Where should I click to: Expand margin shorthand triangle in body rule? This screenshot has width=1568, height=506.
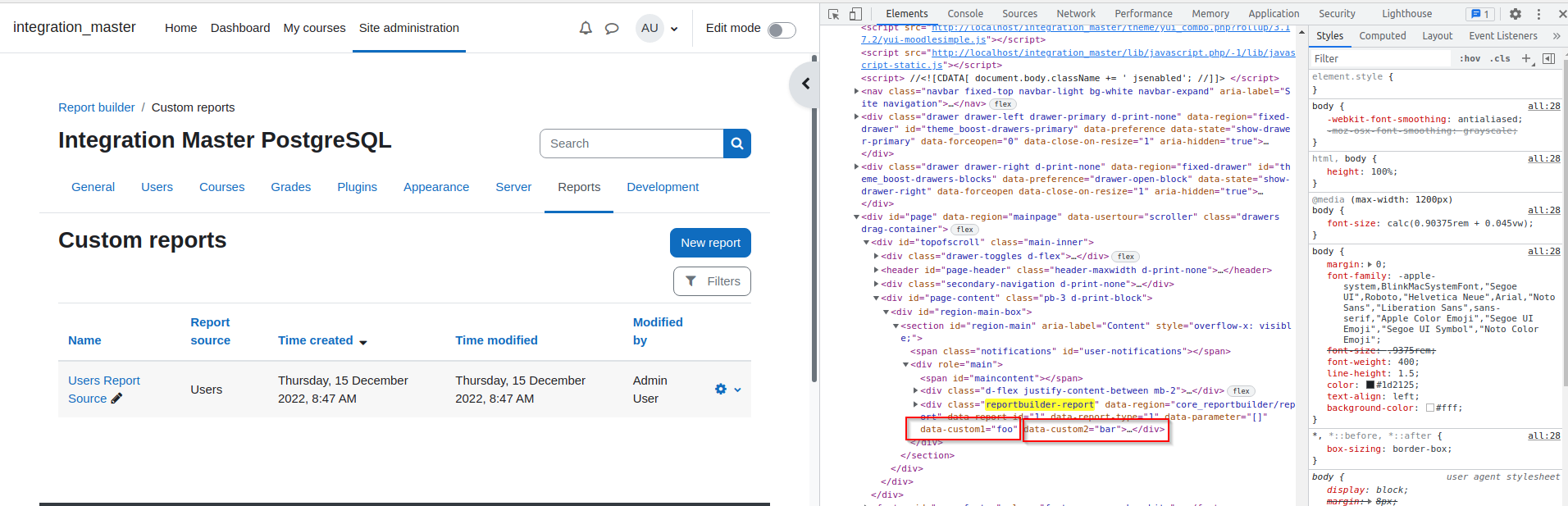1370,264
